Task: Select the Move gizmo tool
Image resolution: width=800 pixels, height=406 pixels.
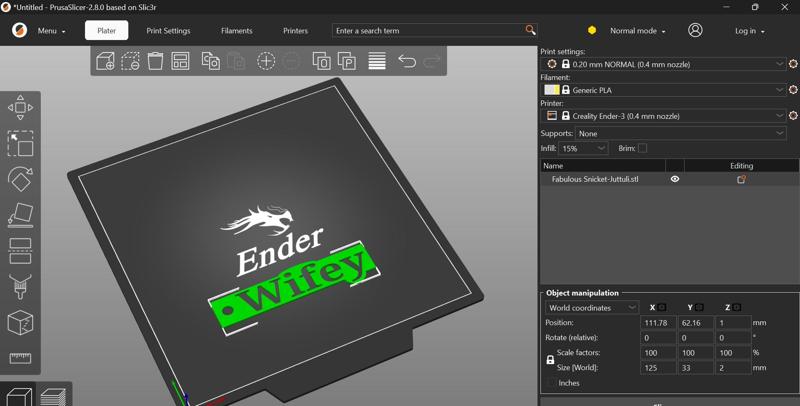Action: 20,108
